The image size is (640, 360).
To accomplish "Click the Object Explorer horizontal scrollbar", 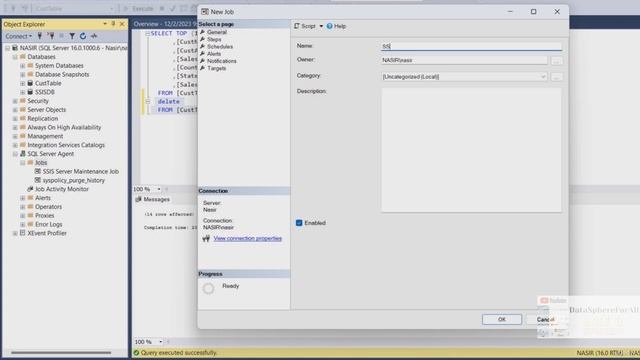I will [x=61, y=353].
